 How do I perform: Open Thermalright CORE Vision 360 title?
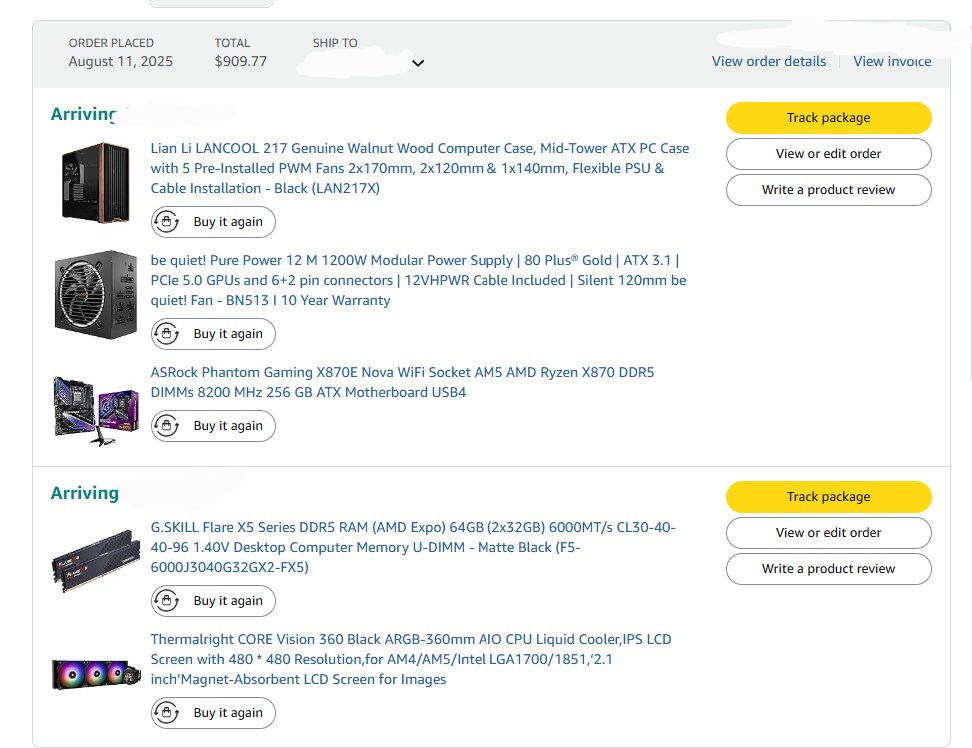point(411,659)
